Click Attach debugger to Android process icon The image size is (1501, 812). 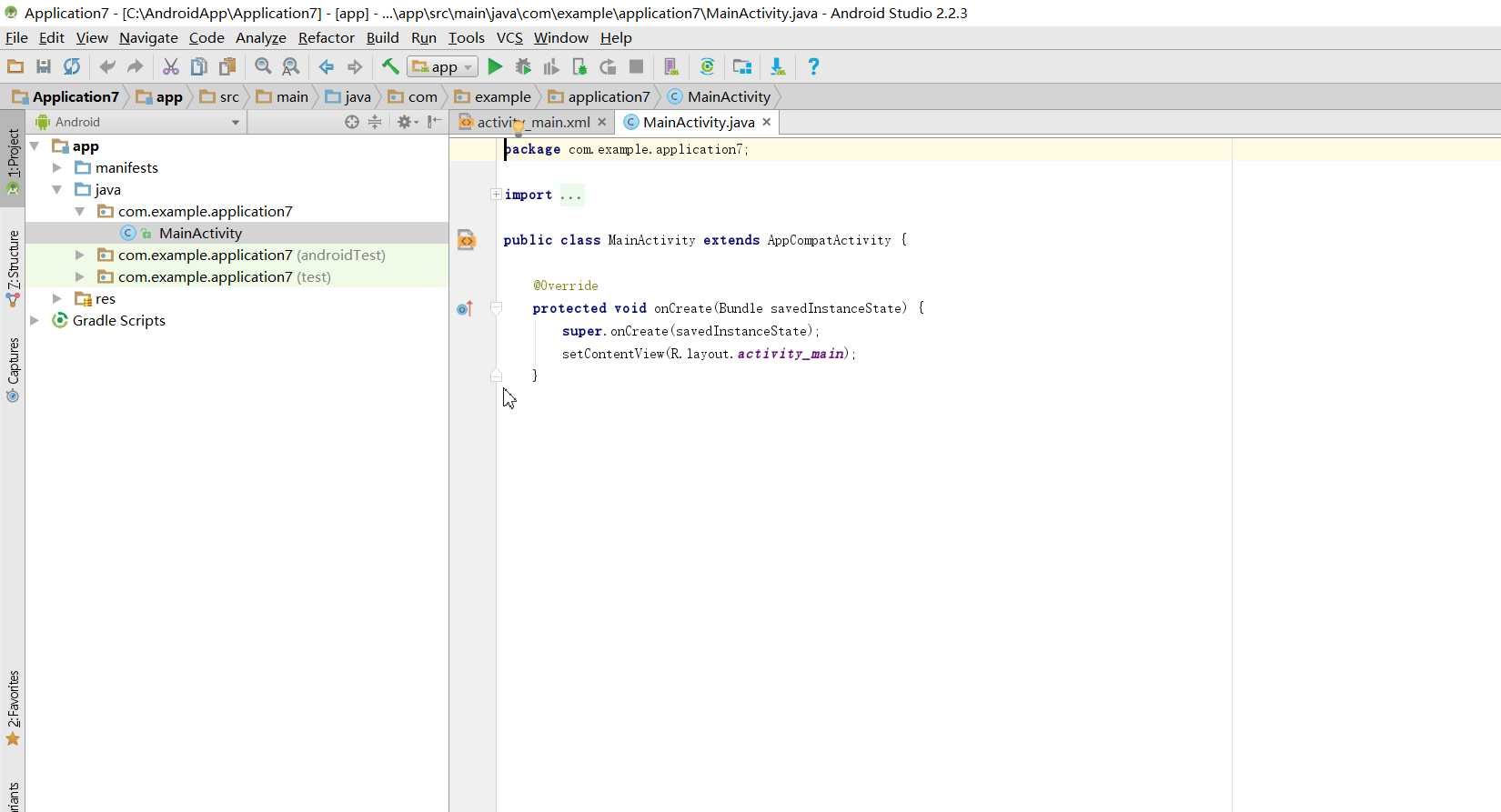[x=579, y=66]
